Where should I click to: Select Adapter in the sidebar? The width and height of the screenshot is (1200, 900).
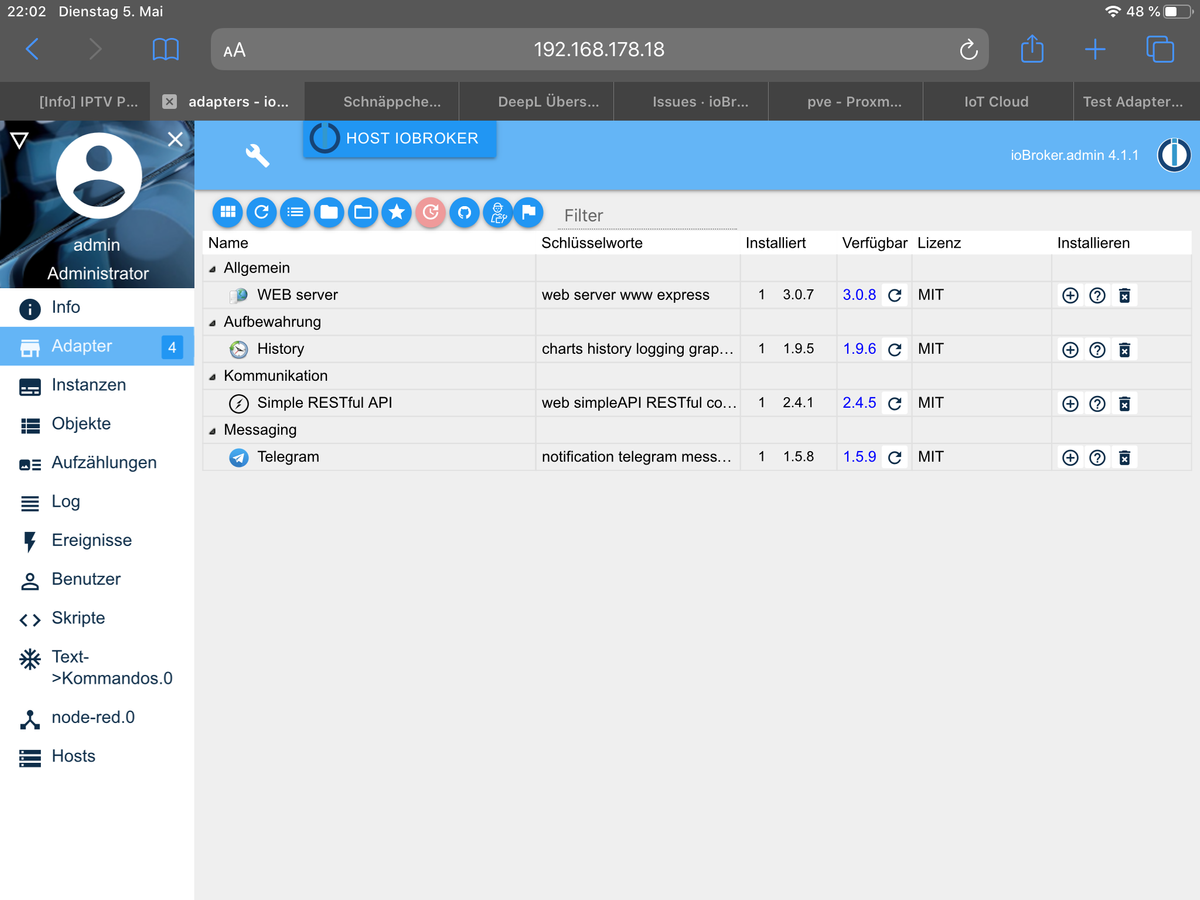(x=97, y=346)
